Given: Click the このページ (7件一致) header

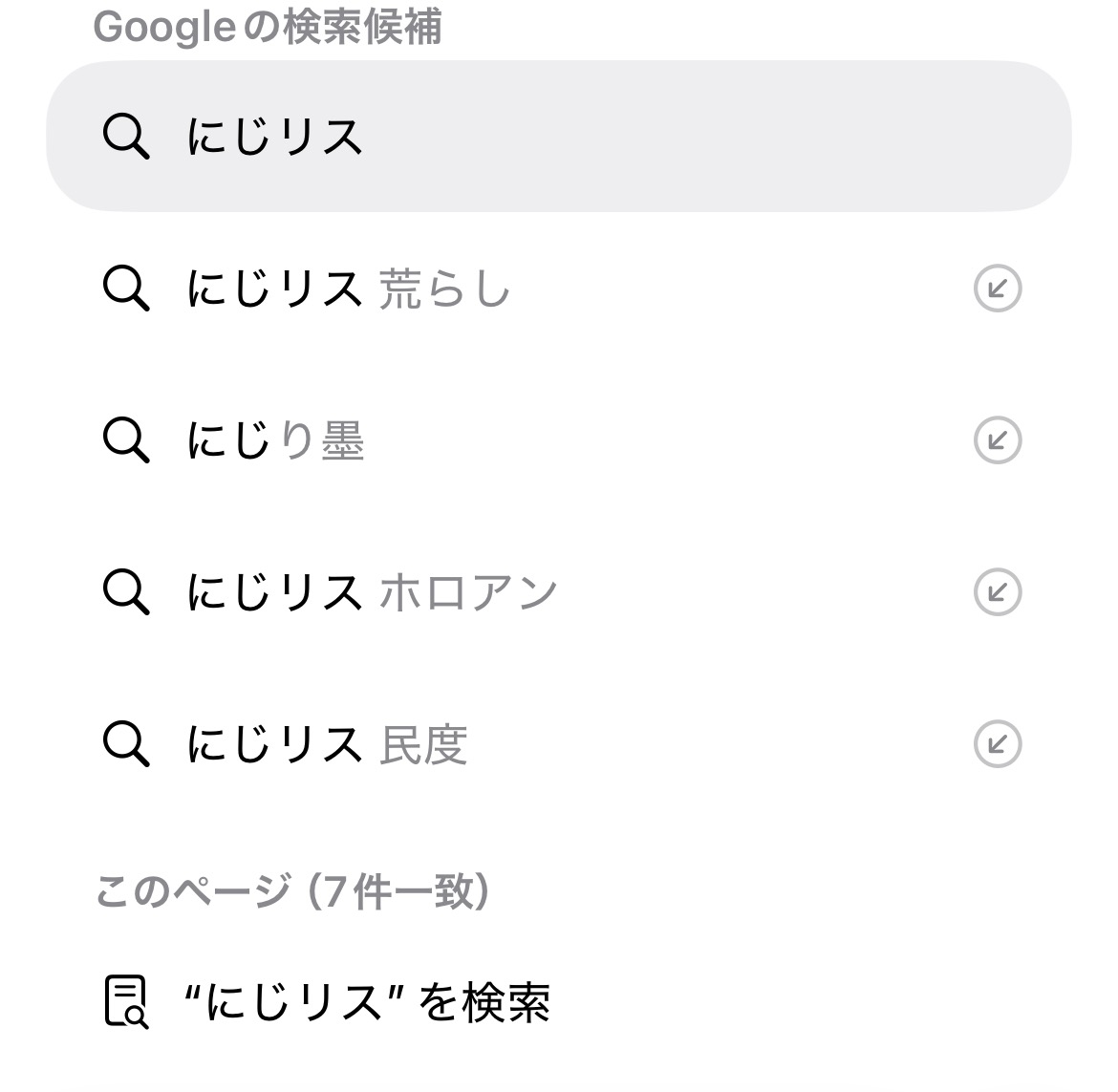Looking at the screenshot, I should (293, 891).
